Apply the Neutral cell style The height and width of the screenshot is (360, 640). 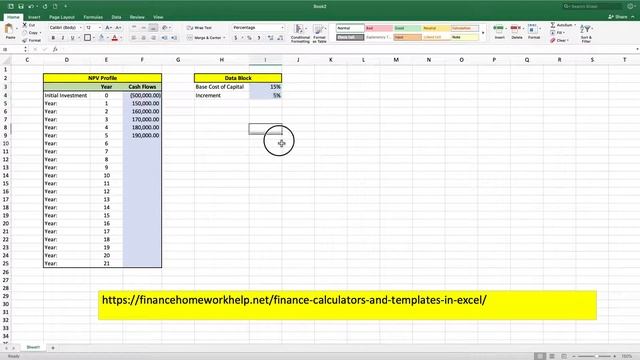click(436, 28)
